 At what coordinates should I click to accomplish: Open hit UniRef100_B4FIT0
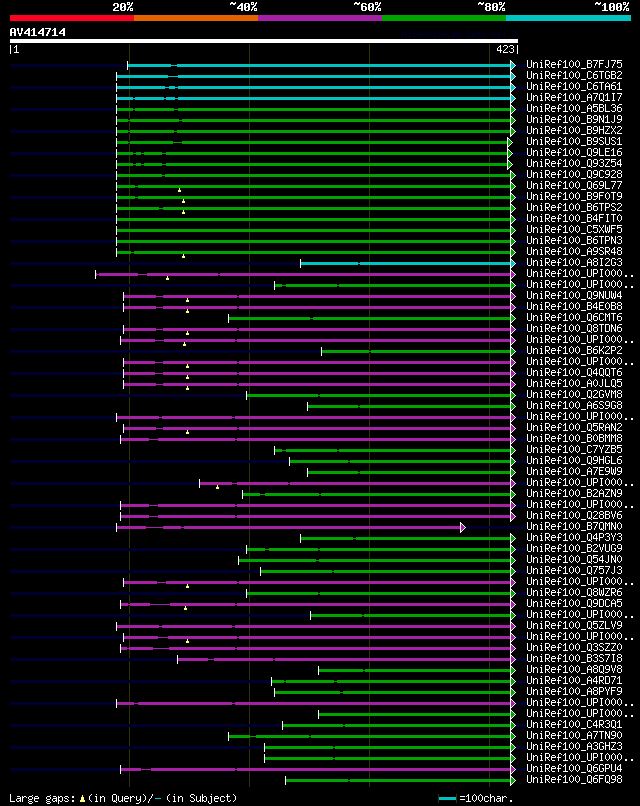click(x=574, y=218)
